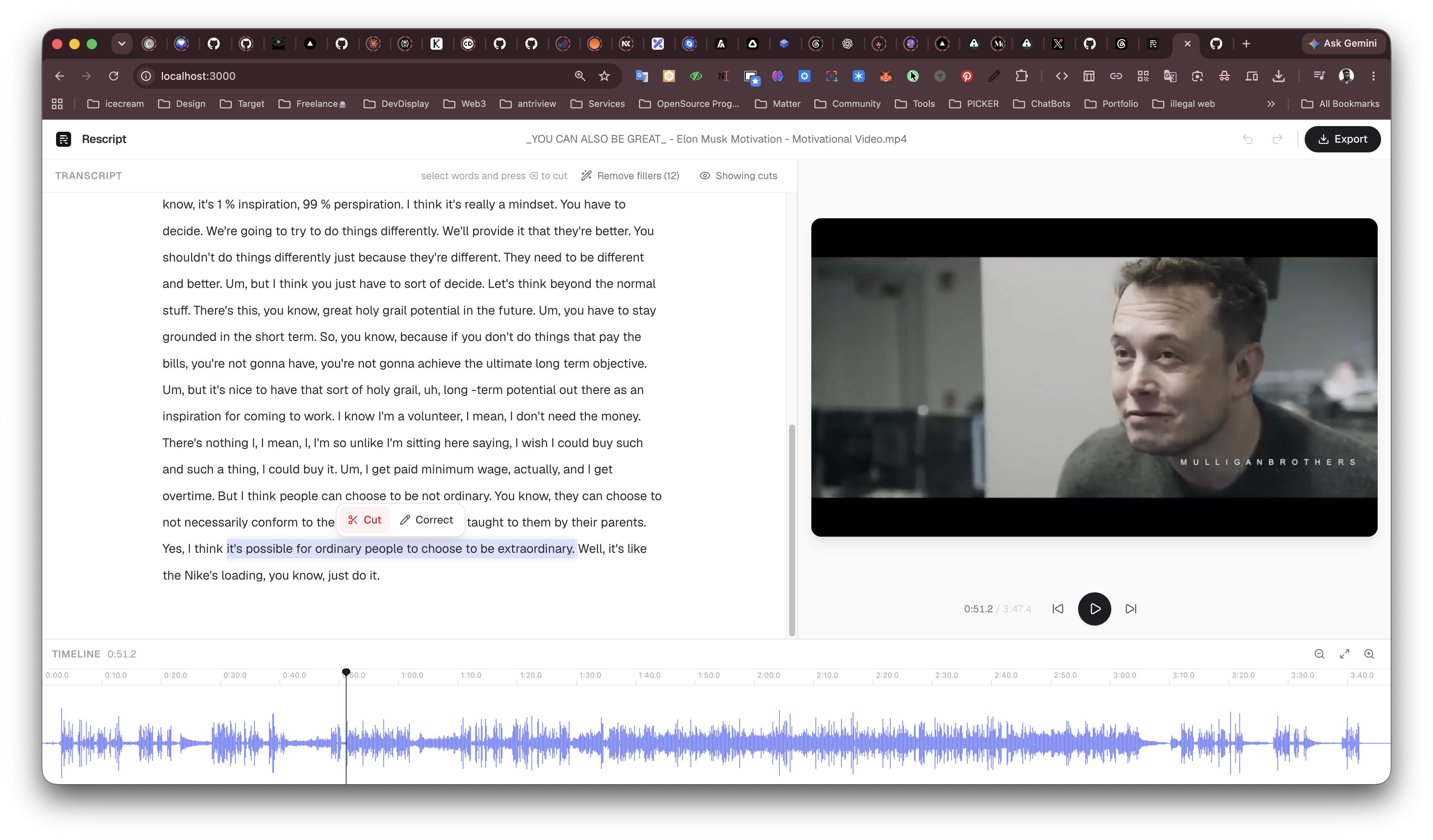Screen dimensions: 1433x840
Task: Undo the last edit
Action: [1247, 139]
